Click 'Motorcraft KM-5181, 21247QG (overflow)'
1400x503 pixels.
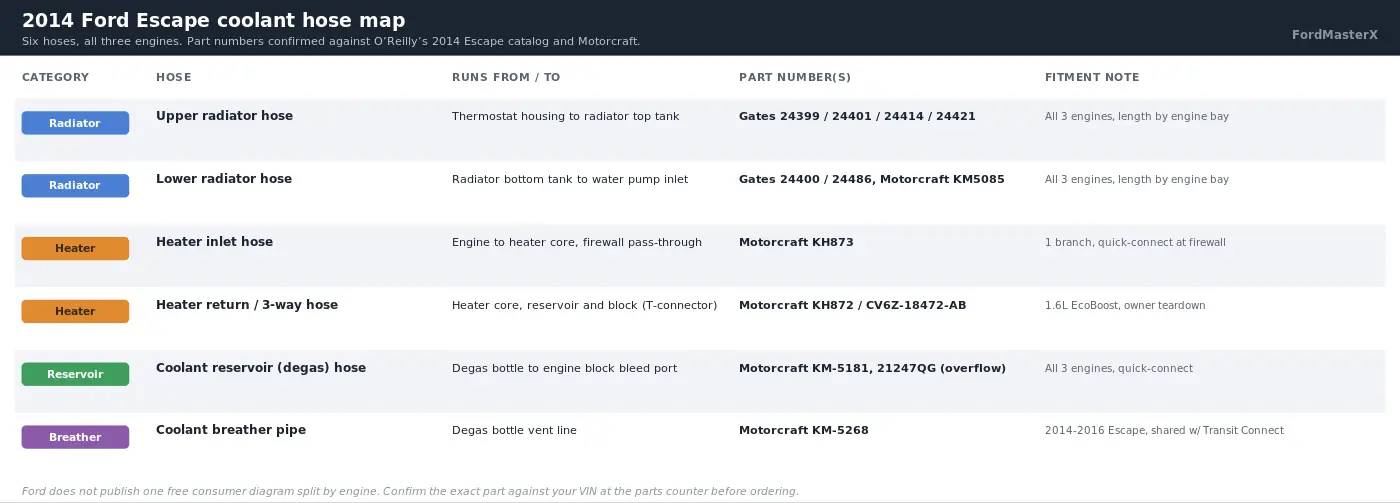pyautogui.click(x=872, y=369)
